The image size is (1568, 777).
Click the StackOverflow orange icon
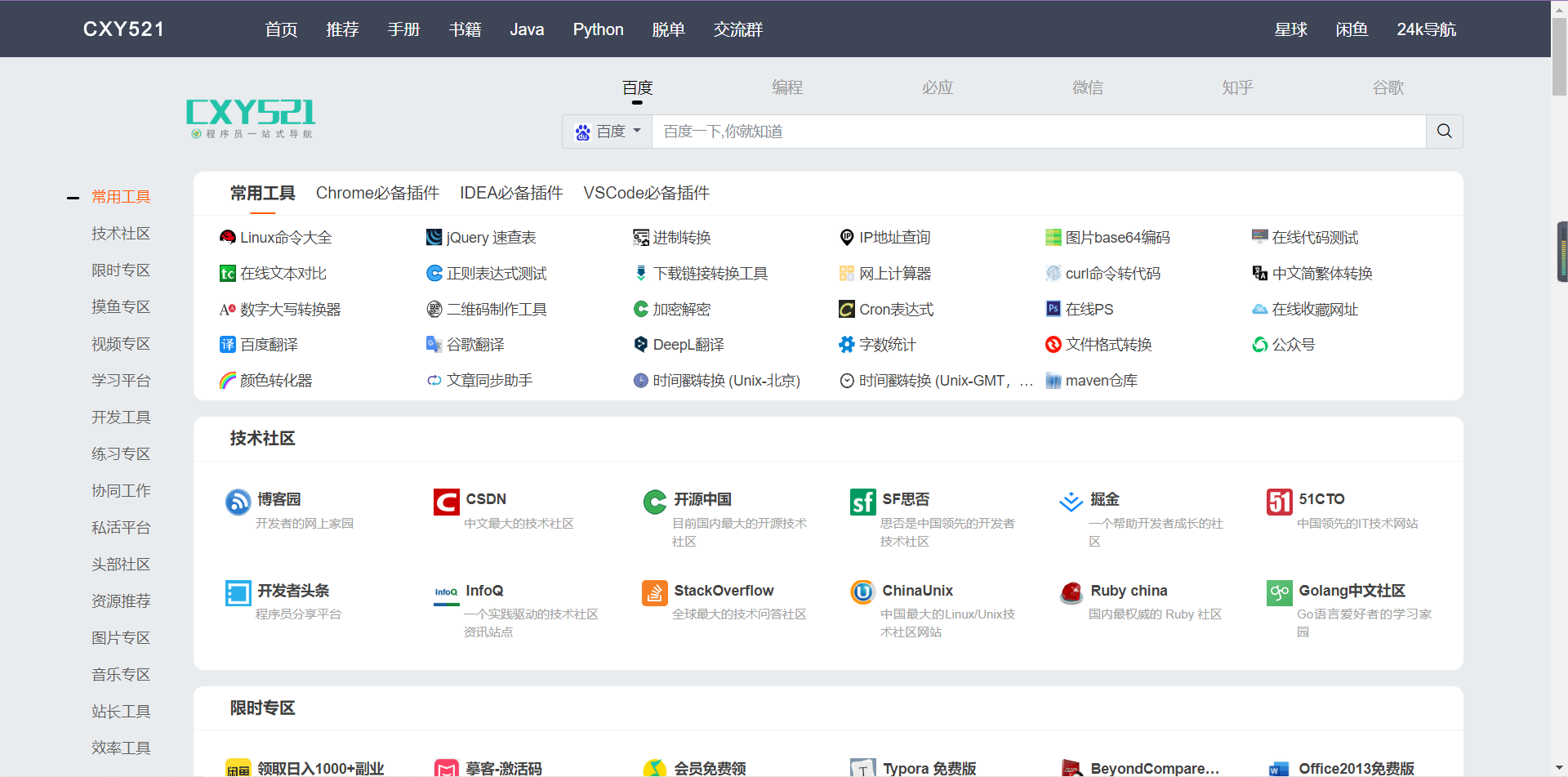655,593
